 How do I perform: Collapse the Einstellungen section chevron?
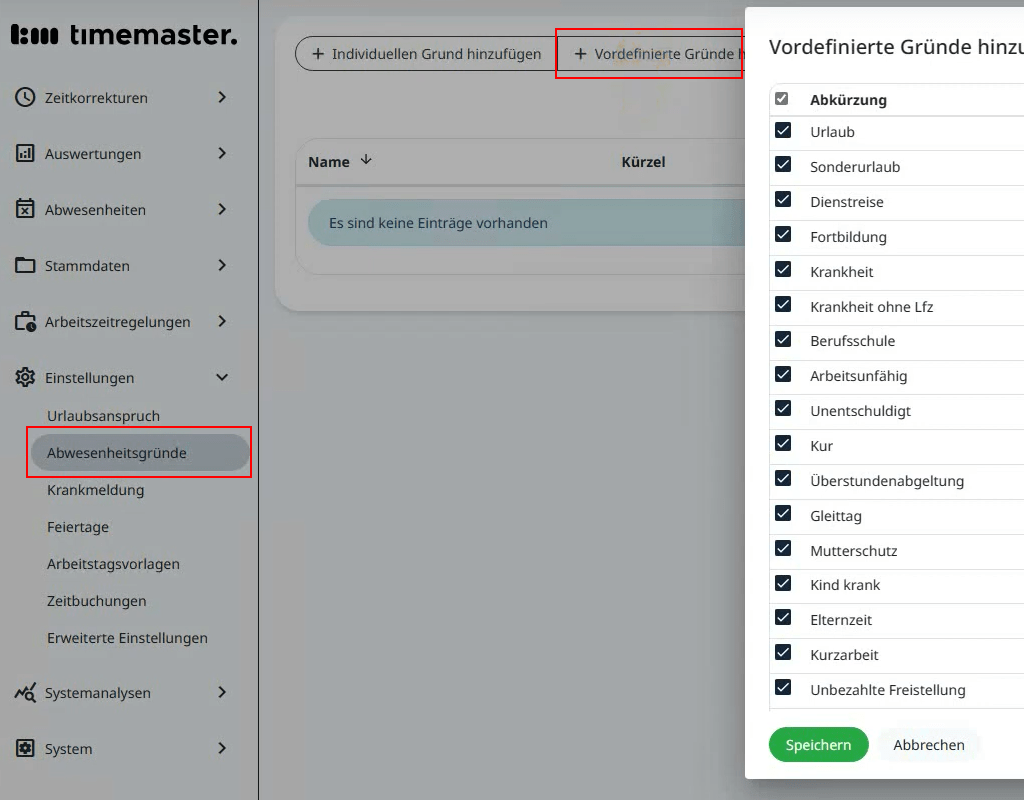(222, 378)
